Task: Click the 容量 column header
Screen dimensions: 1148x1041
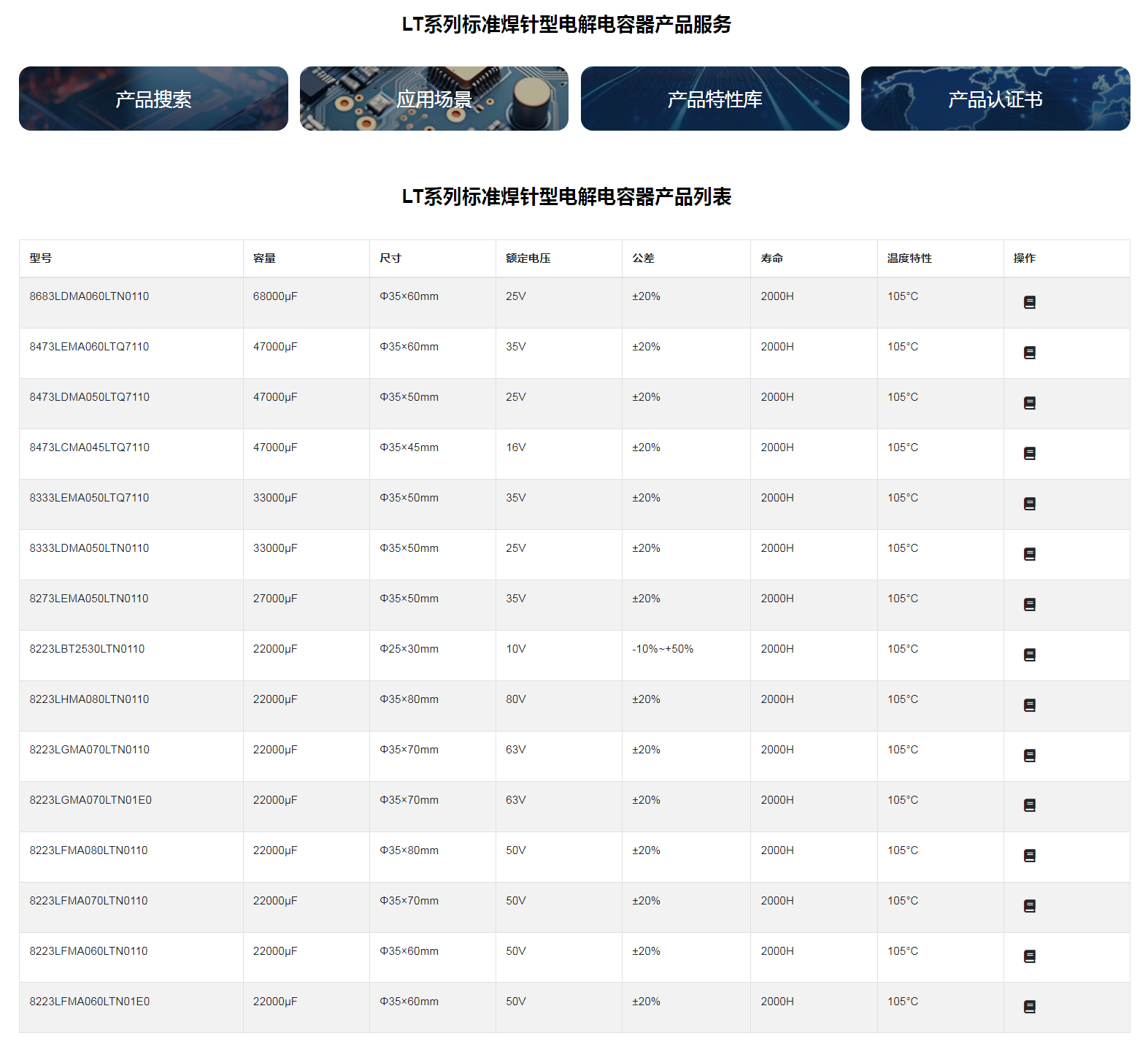Action: (x=264, y=258)
